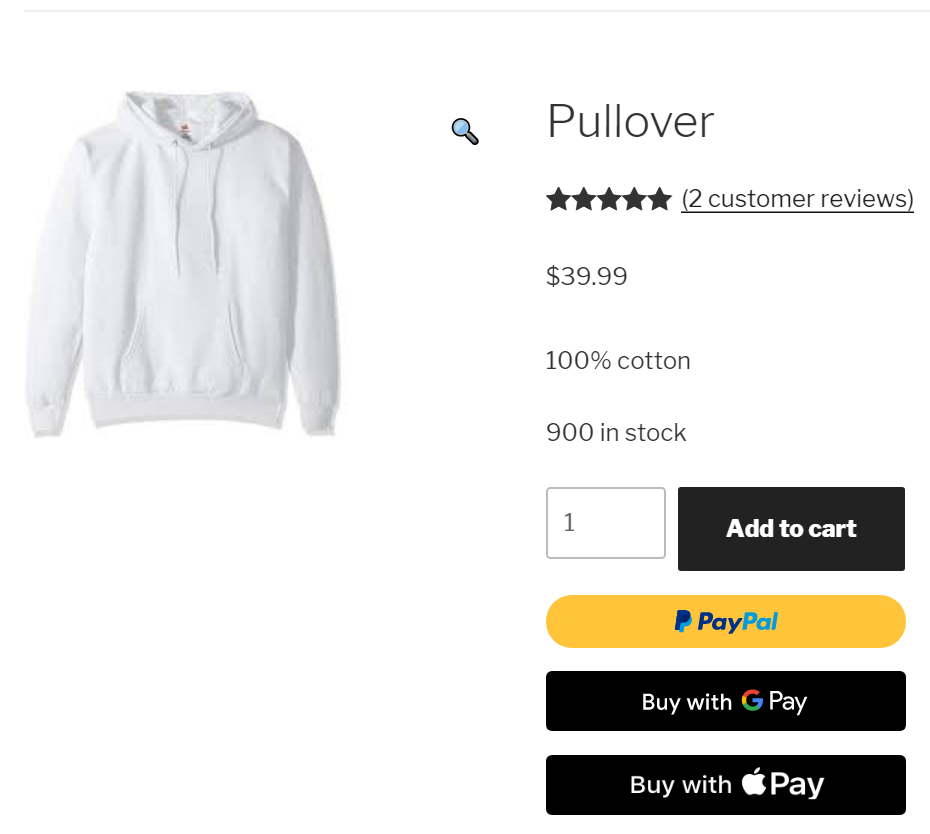Click the first star in the rating
930x834 pixels.
click(x=558, y=199)
